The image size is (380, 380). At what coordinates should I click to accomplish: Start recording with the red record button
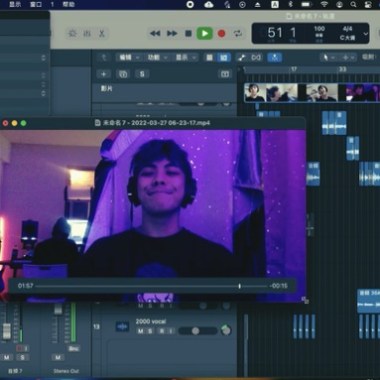point(221,33)
